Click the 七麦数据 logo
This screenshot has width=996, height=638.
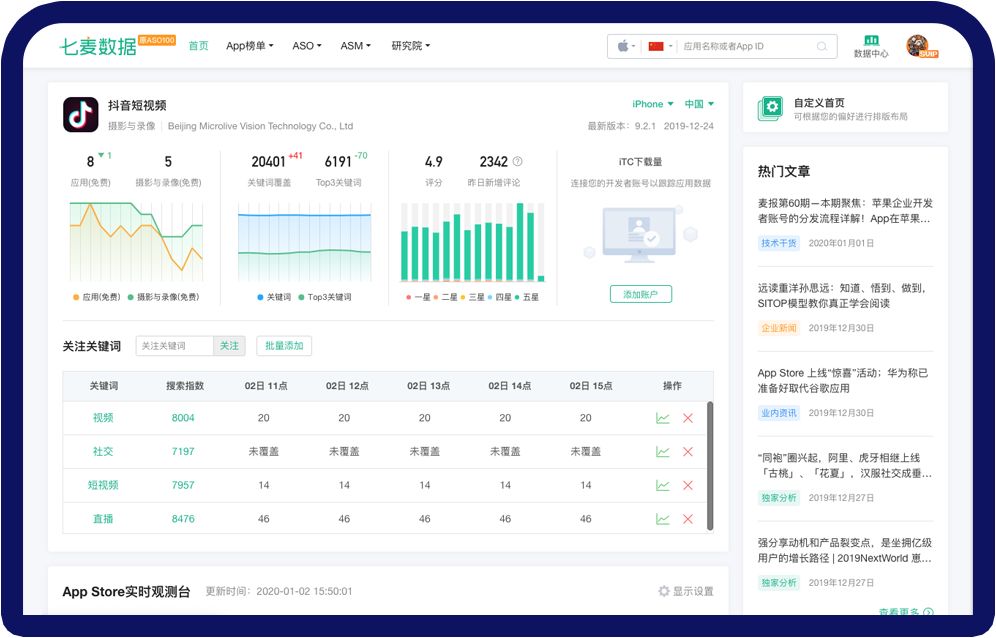point(98,46)
